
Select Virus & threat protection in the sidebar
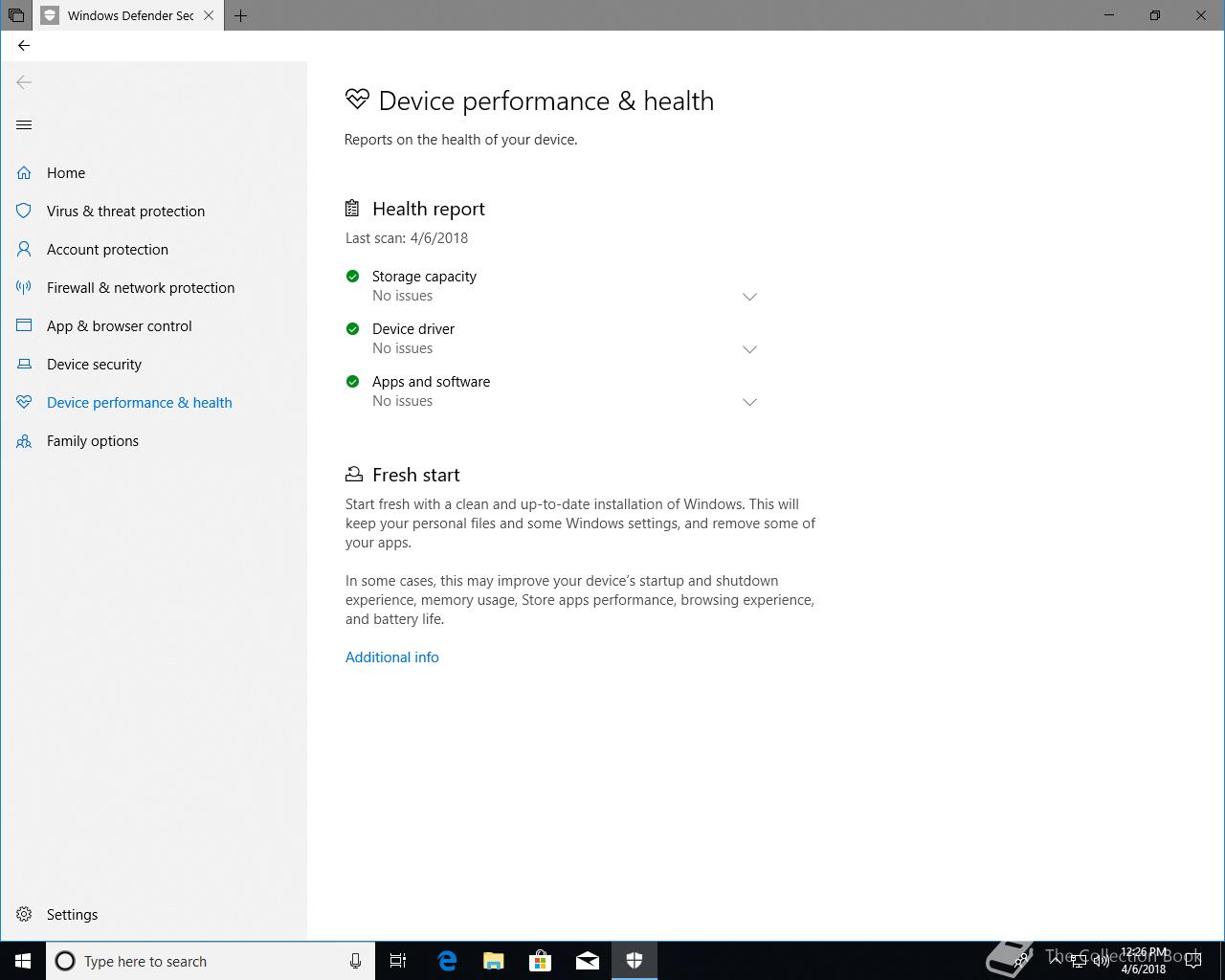[125, 212]
